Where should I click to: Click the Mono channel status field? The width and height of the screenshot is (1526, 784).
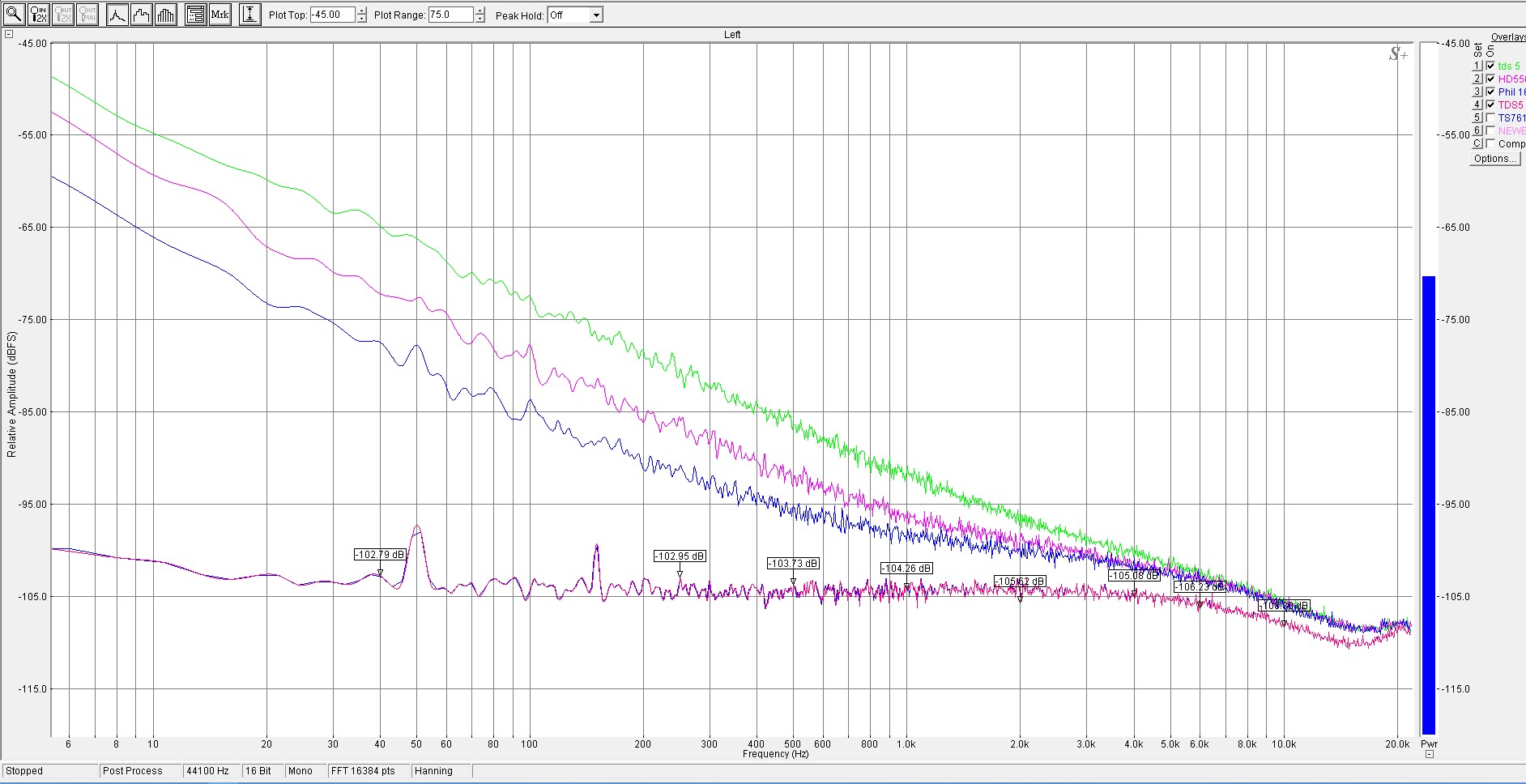pyautogui.click(x=305, y=771)
